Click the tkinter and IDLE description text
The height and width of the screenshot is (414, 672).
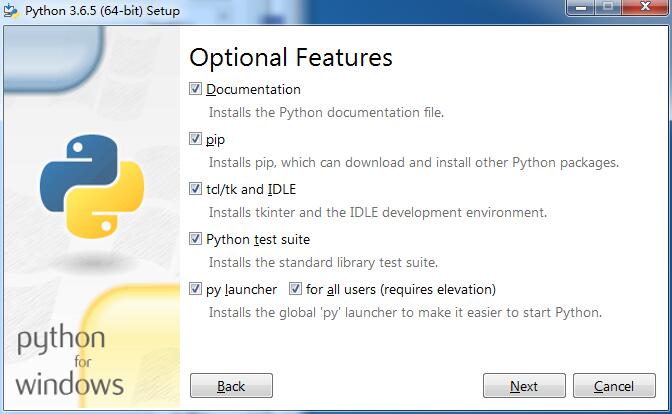[x=378, y=212]
